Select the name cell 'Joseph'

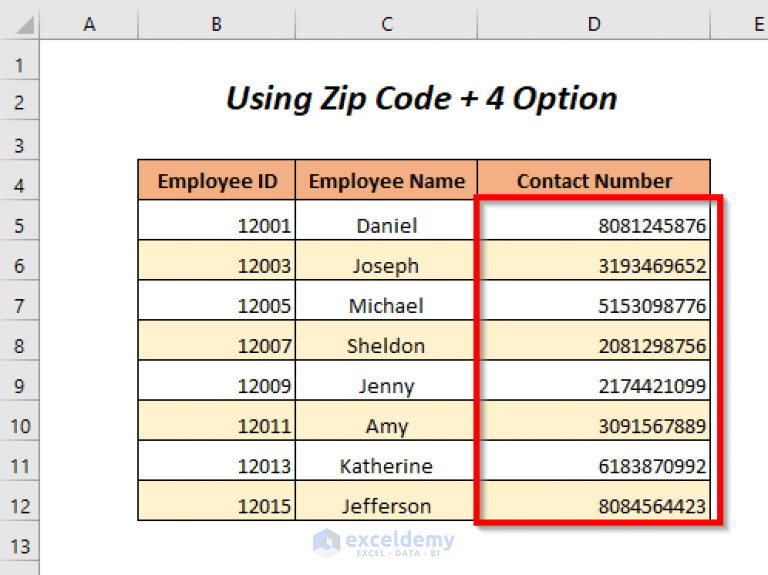coord(386,260)
